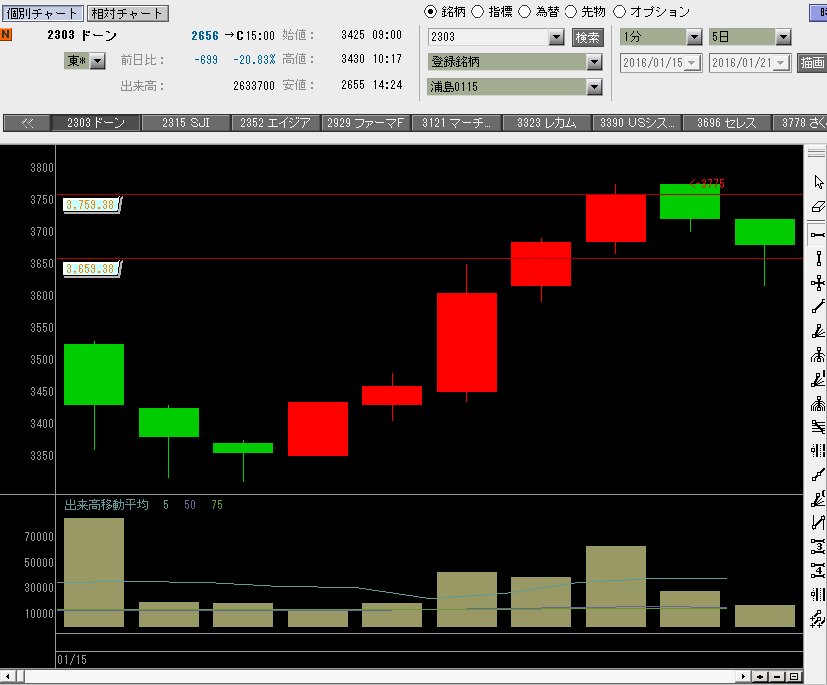Select the eraser tool
This screenshot has height=685, width=827.
click(818, 207)
